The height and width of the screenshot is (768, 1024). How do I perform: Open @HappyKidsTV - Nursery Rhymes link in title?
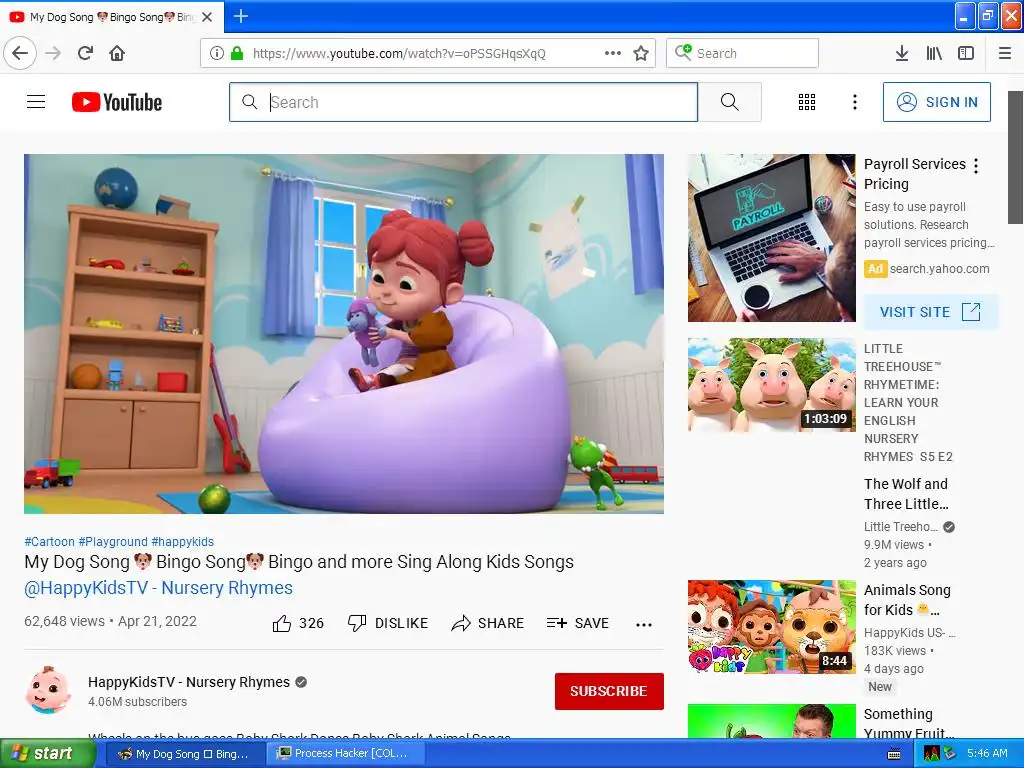[x=158, y=588]
